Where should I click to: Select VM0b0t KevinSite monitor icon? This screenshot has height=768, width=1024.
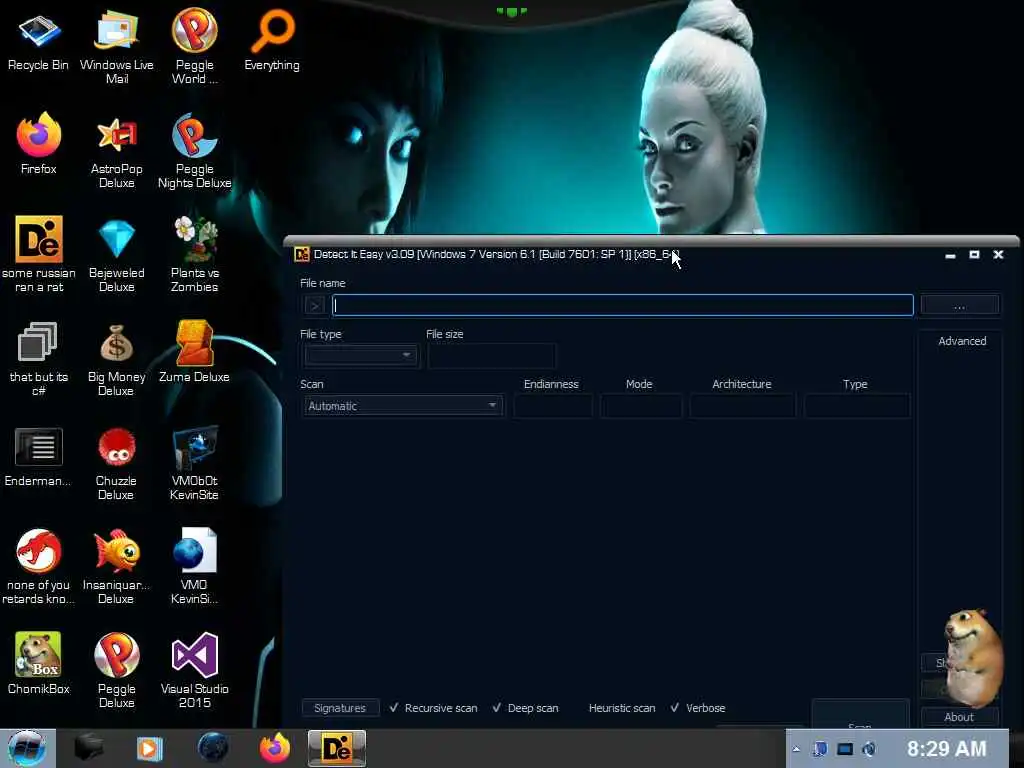(x=195, y=464)
